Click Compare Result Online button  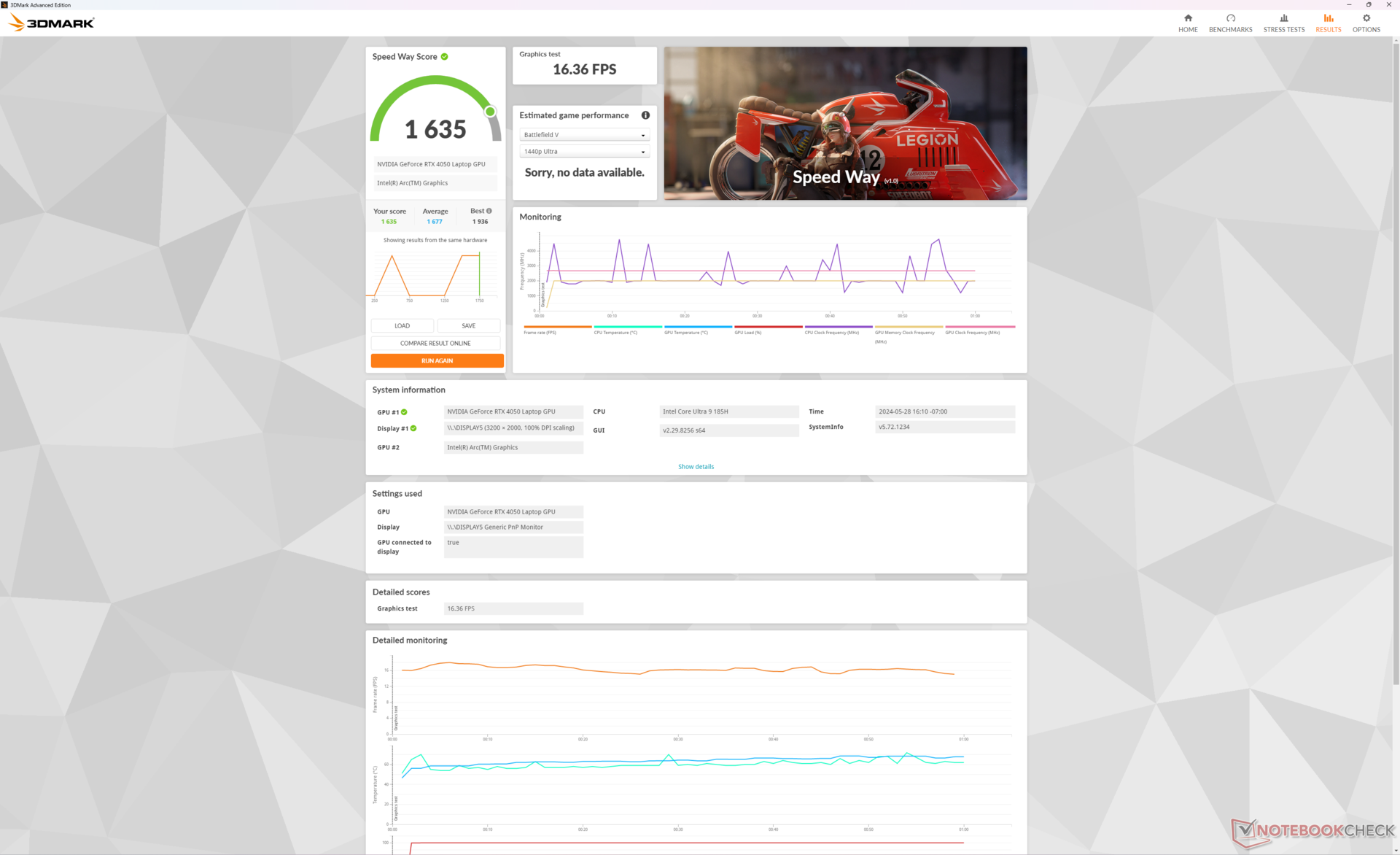point(435,344)
